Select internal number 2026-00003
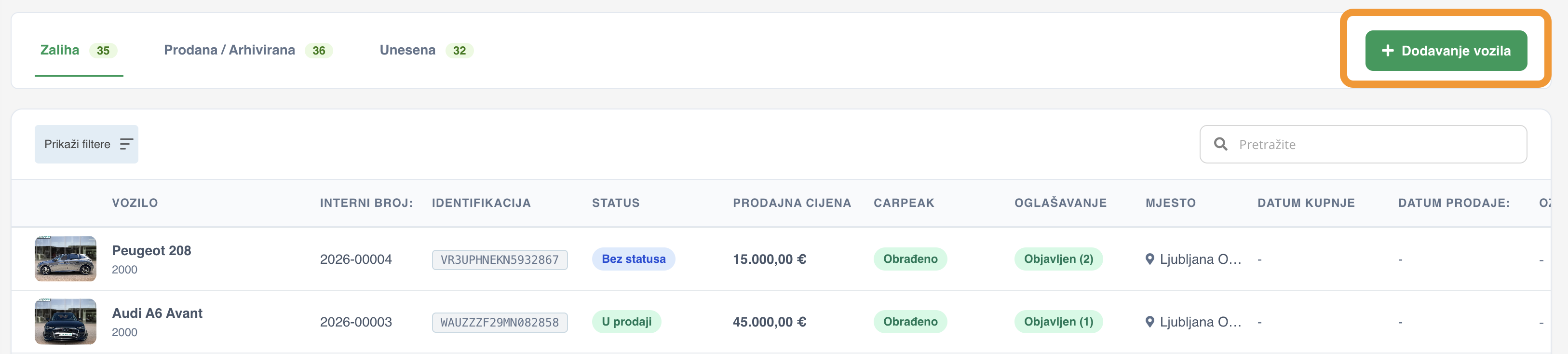The height and width of the screenshot is (354, 1568). [x=356, y=322]
